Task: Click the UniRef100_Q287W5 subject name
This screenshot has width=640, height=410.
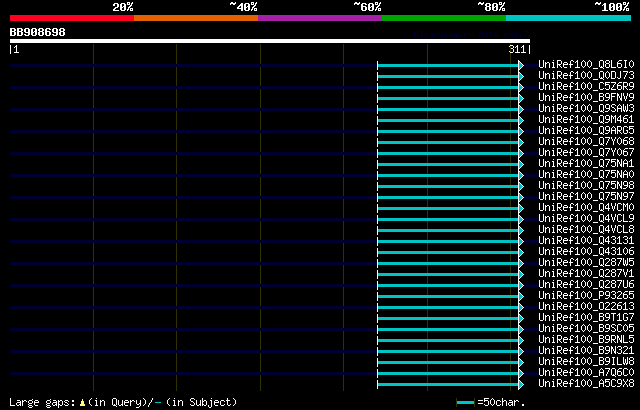Action: (x=586, y=263)
